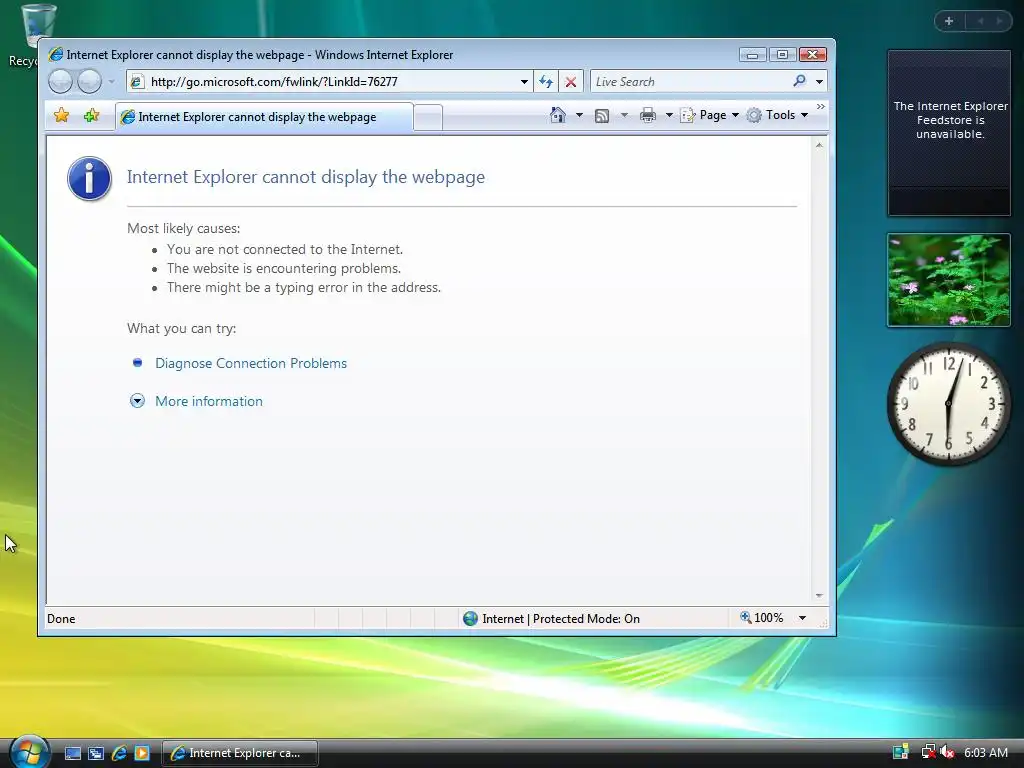Click the sidebar Add Gadgets plus button
This screenshot has width=1024, height=768.
point(949,21)
